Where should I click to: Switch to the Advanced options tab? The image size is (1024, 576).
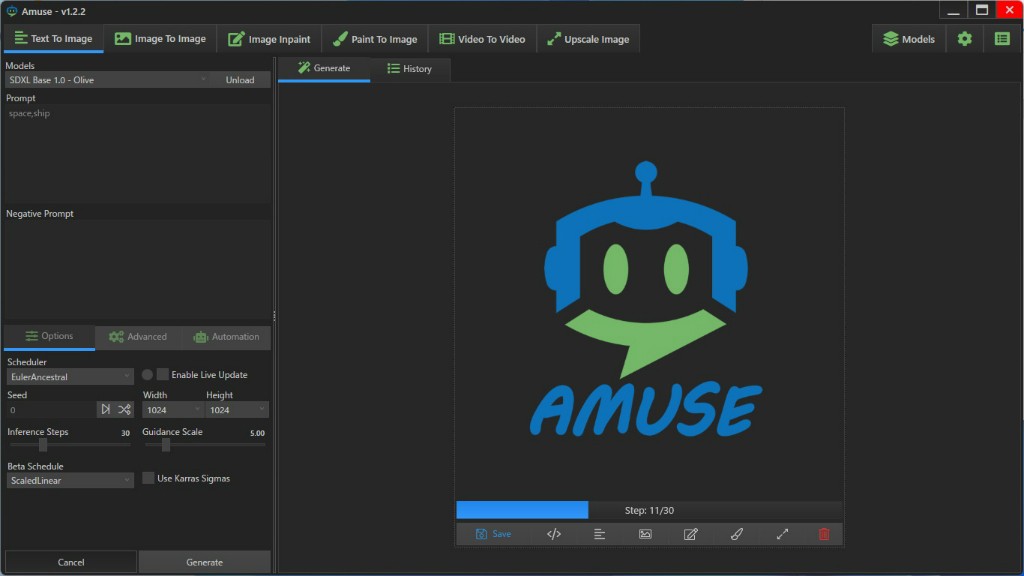coord(138,337)
